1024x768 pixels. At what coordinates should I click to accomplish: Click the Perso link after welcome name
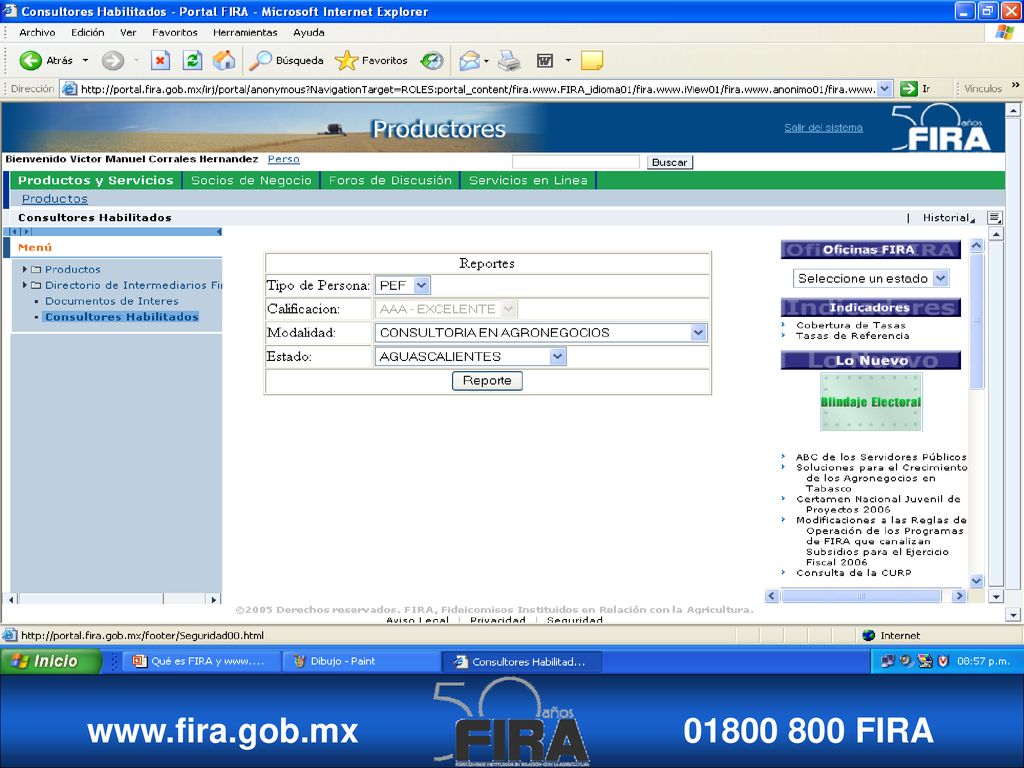click(x=283, y=159)
